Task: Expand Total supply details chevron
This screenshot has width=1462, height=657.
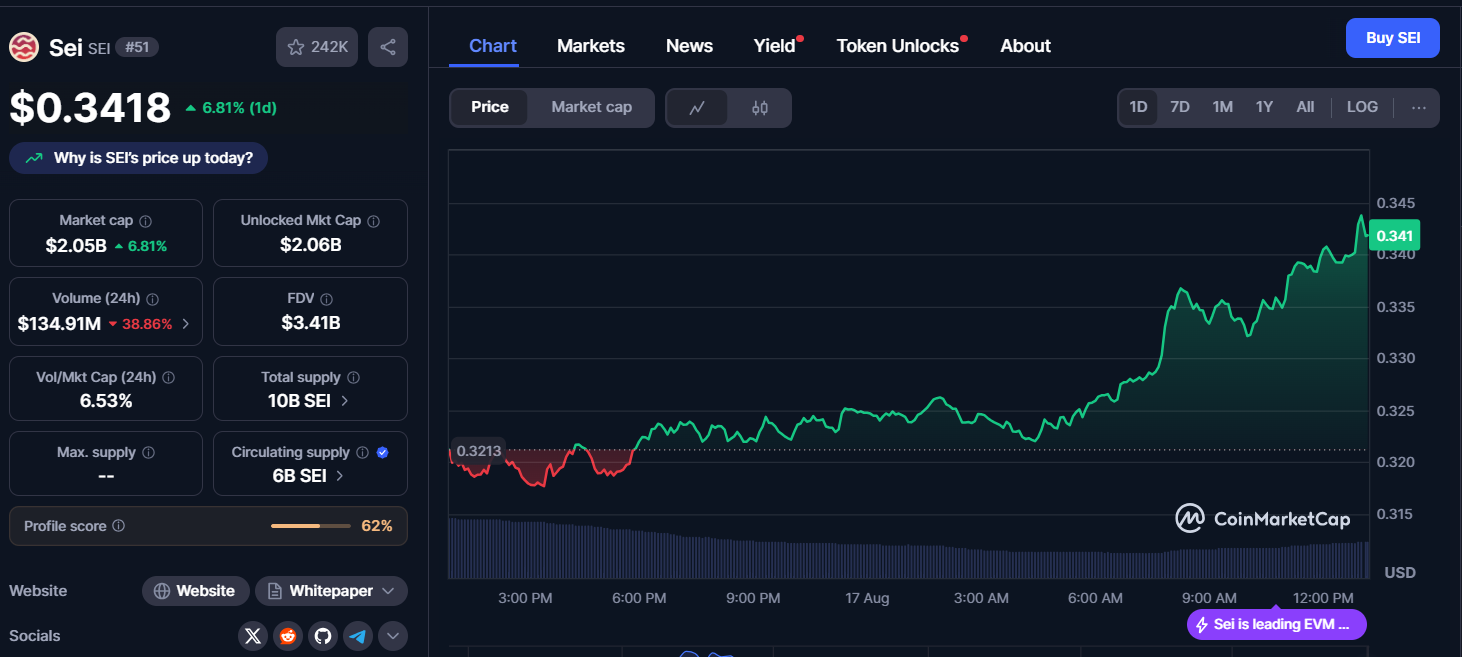Action: (x=345, y=401)
